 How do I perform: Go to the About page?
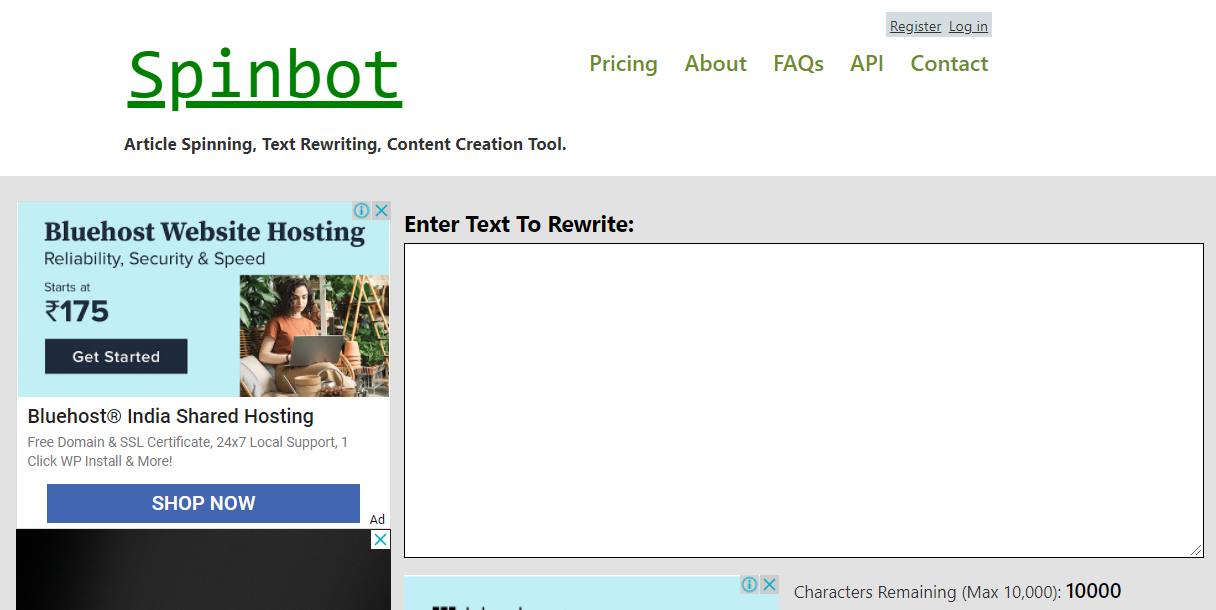pyautogui.click(x=715, y=64)
